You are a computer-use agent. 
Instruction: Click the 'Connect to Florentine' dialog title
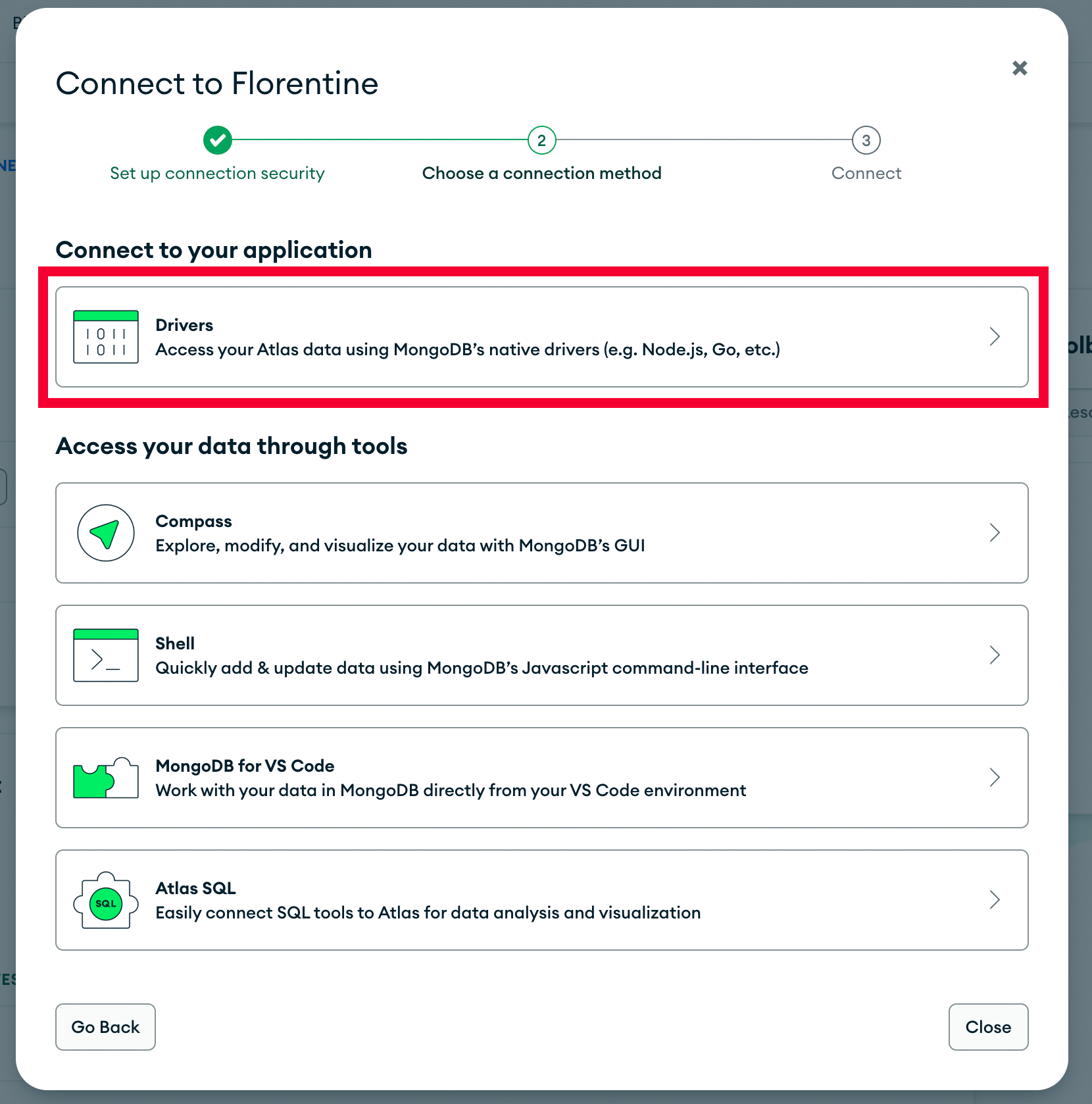[x=217, y=84]
